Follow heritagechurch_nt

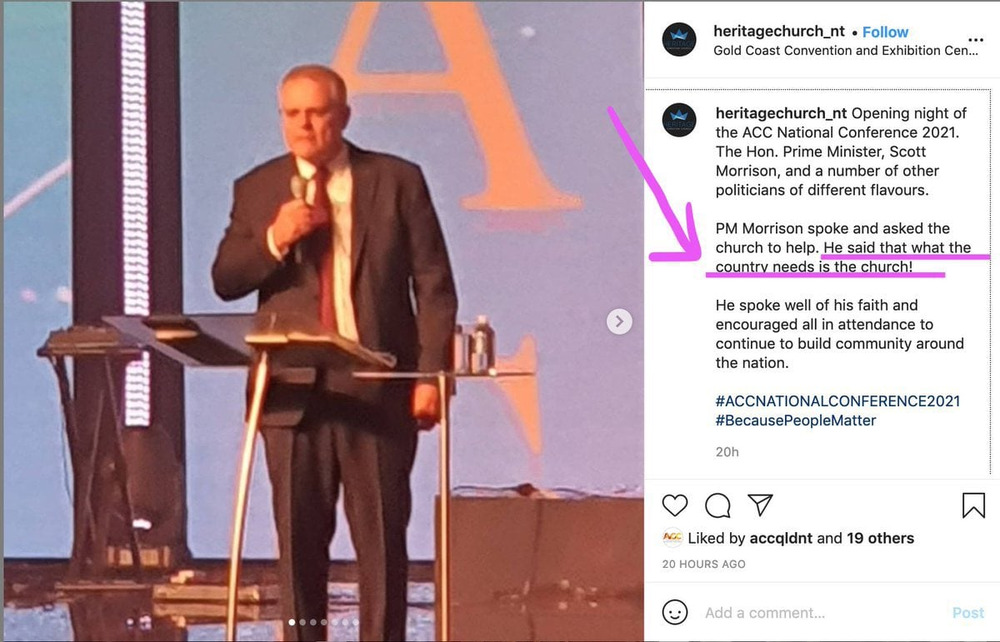point(885,32)
